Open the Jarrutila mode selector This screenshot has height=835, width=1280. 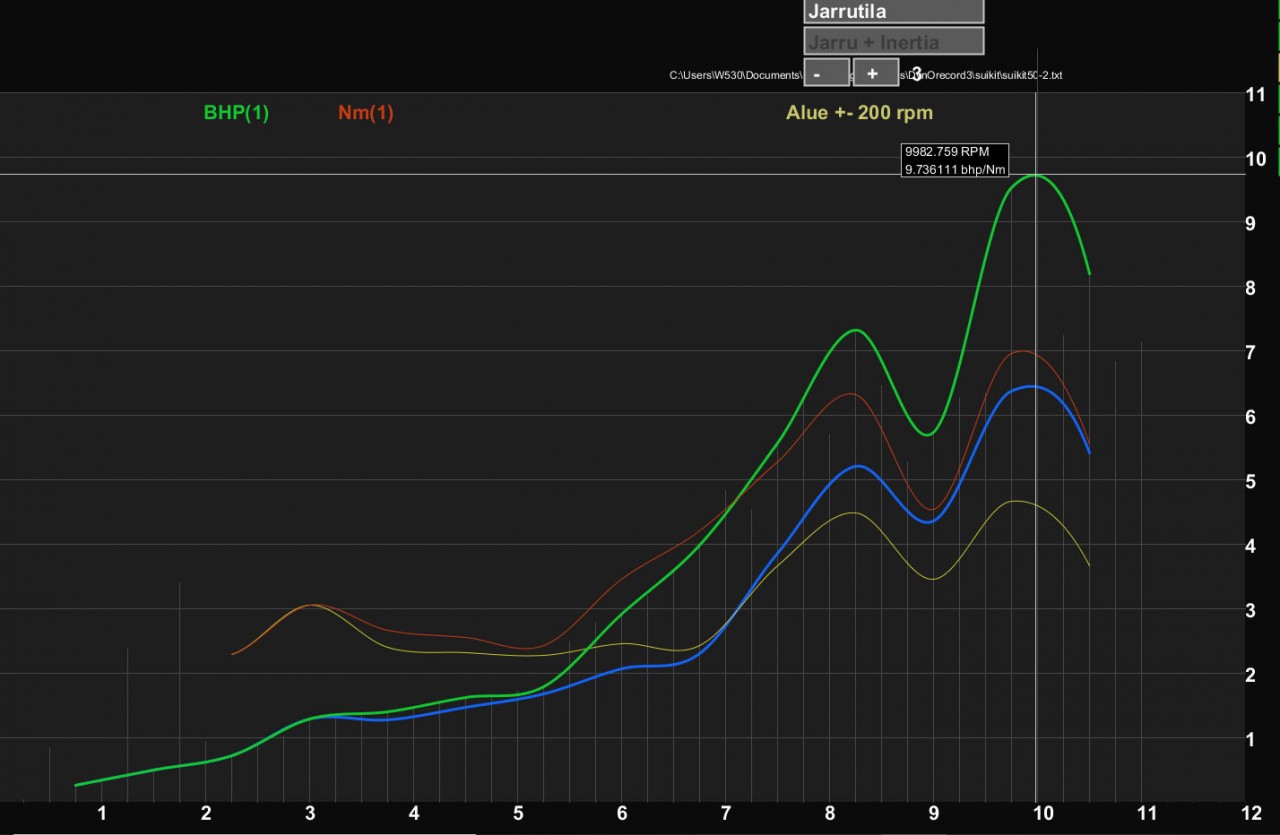pyautogui.click(x=893, y=12)
